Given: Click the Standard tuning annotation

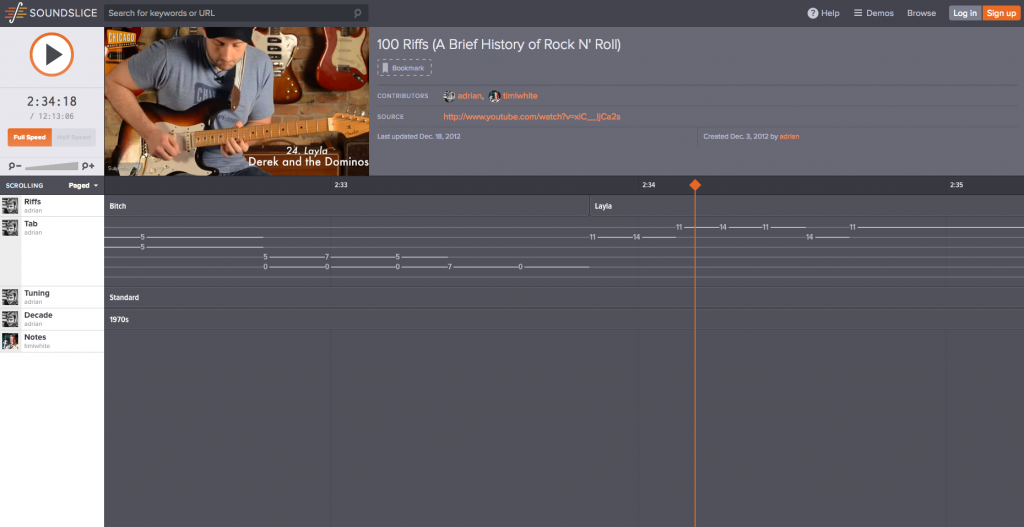Looking at the screenshot, I should (124, 298).
